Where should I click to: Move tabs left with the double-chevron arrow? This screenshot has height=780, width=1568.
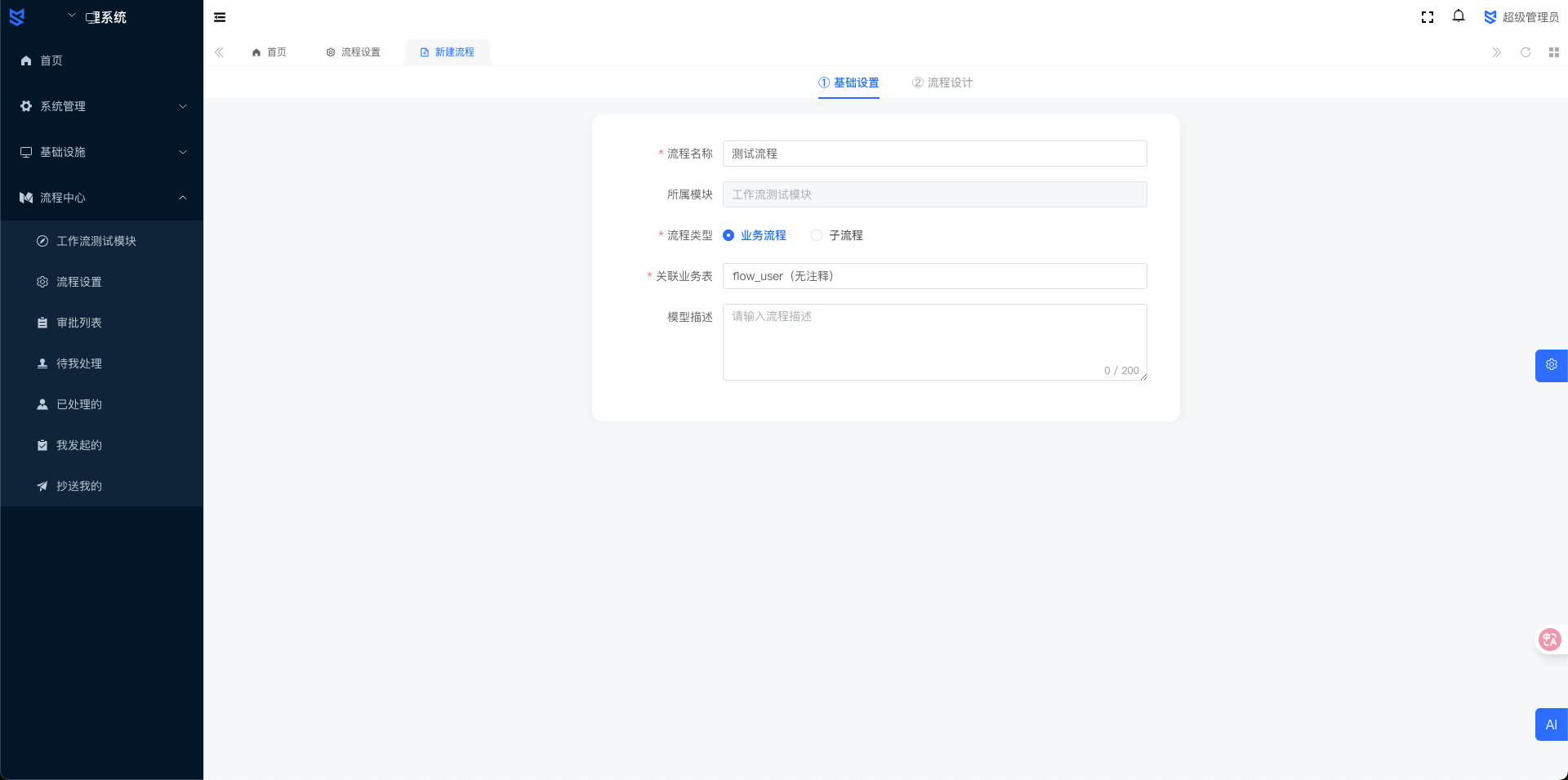[219, 52]
